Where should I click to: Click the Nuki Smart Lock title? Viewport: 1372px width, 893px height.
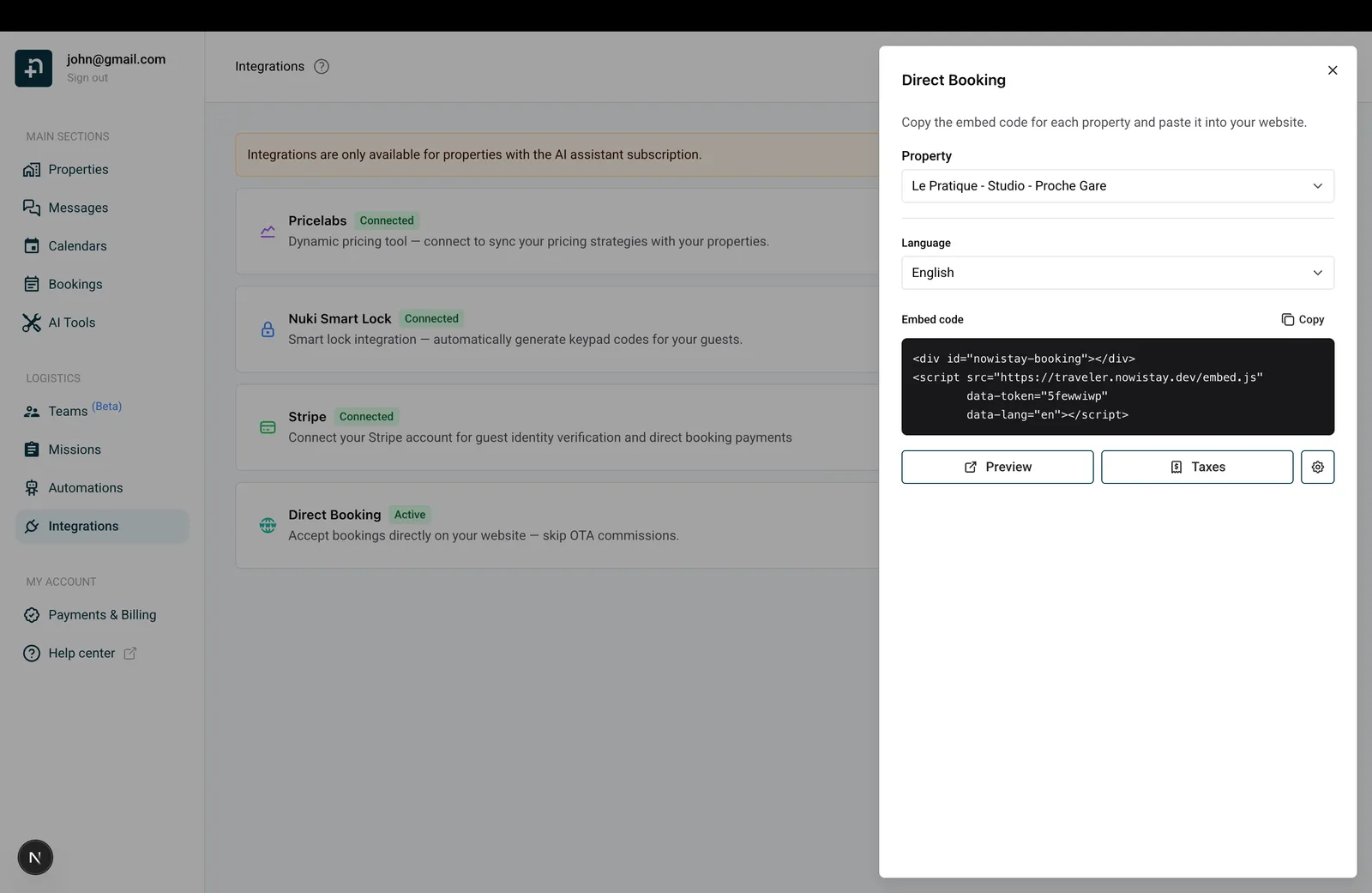click(340, 318)
